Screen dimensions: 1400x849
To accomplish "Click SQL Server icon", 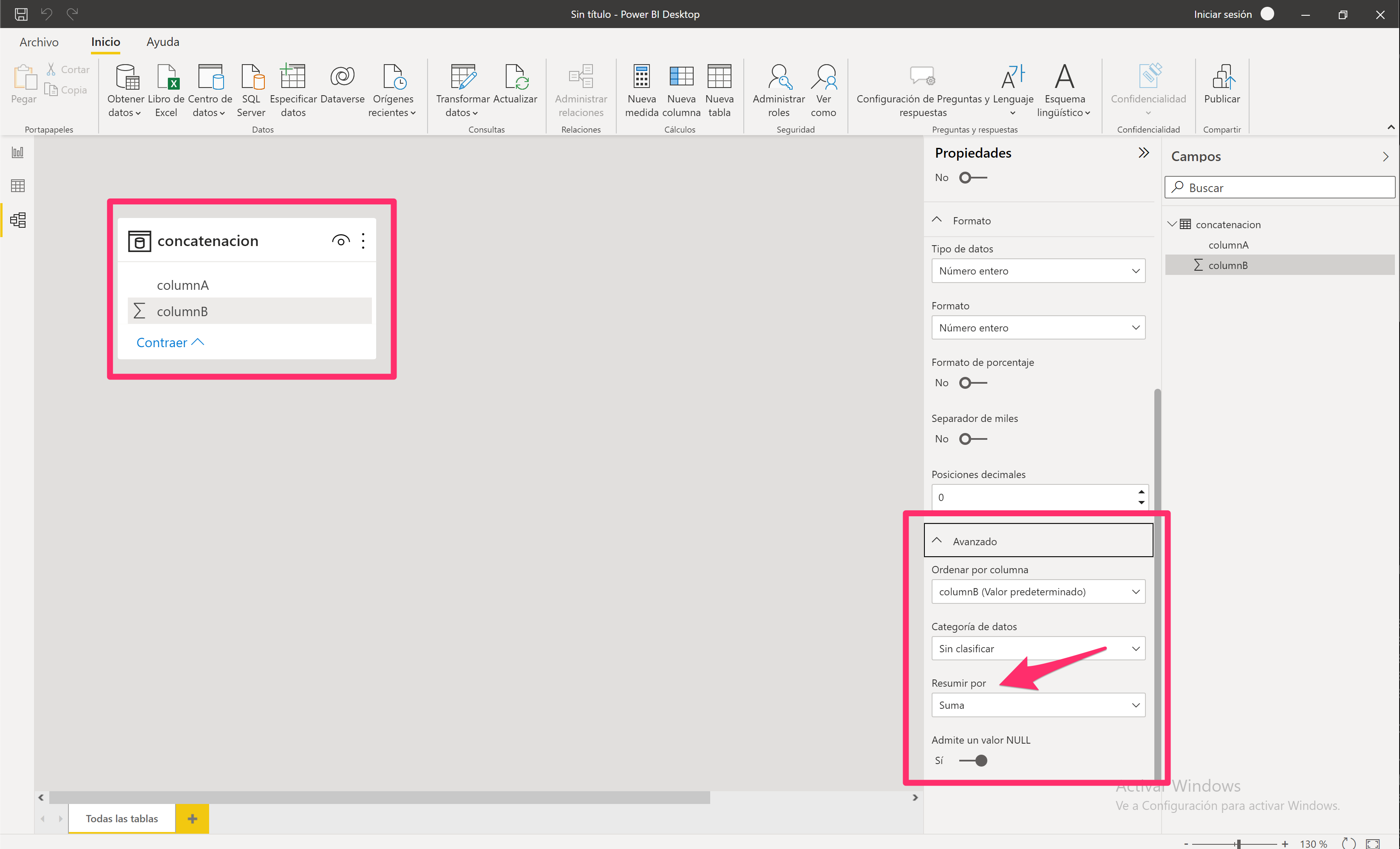I will (x=251, y=91).
